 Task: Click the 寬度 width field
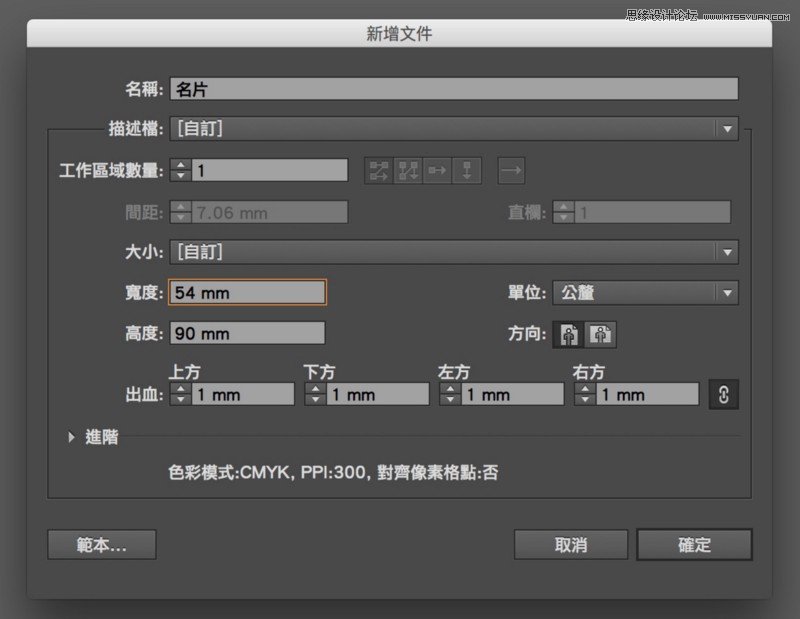coord(247,293)
